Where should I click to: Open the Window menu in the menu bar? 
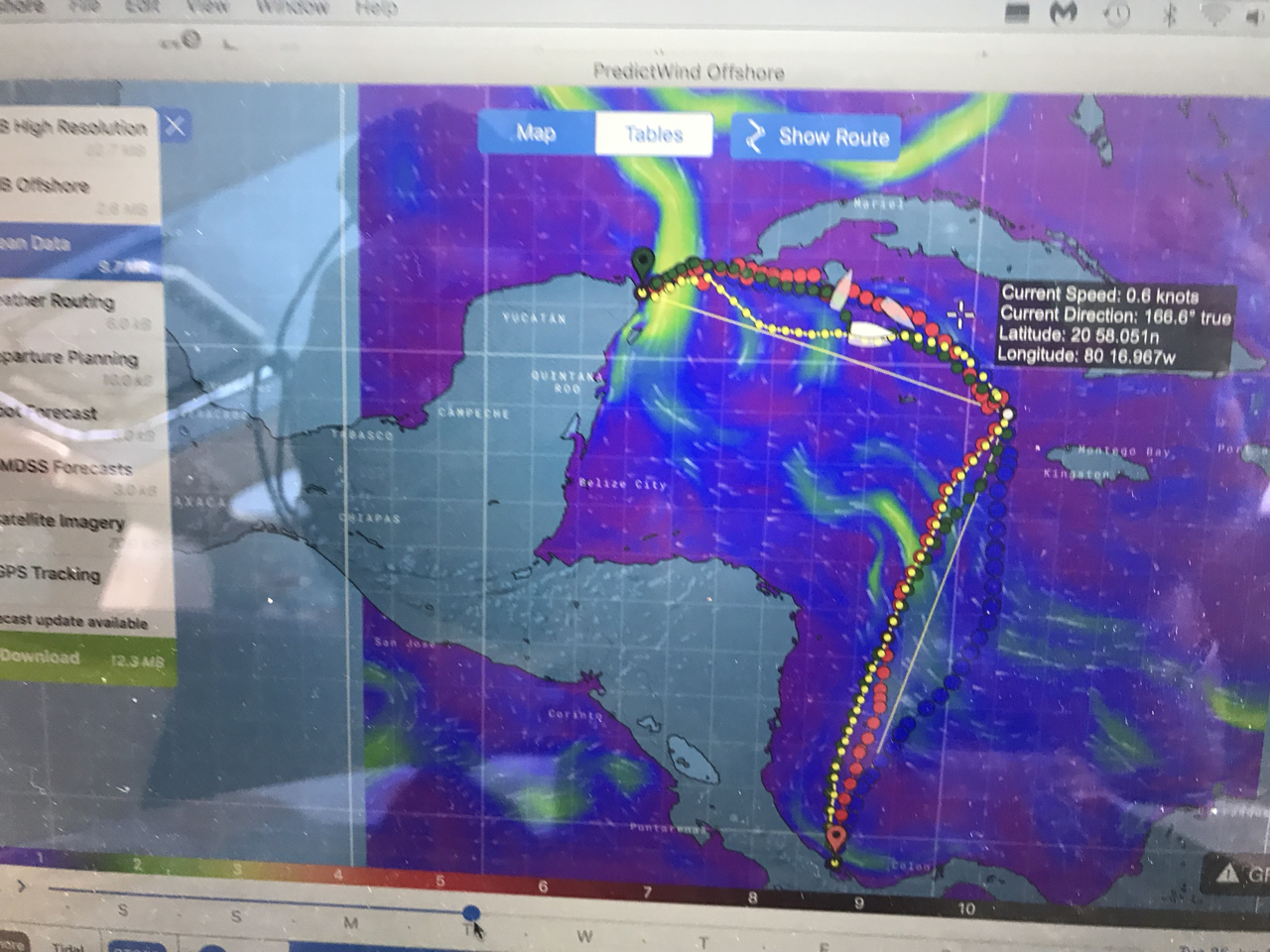(292, 7)
